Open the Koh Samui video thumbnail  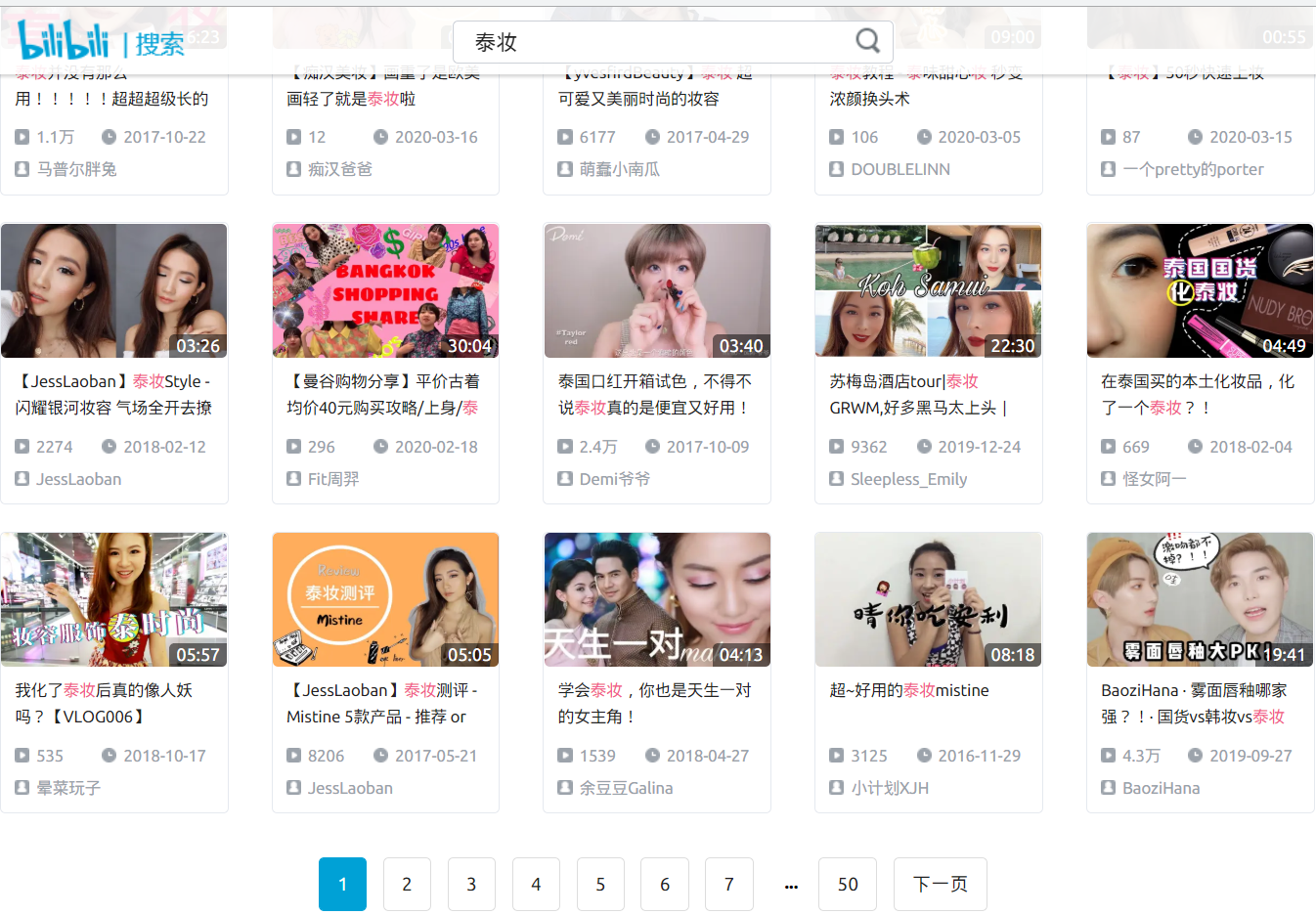[929, 290]
